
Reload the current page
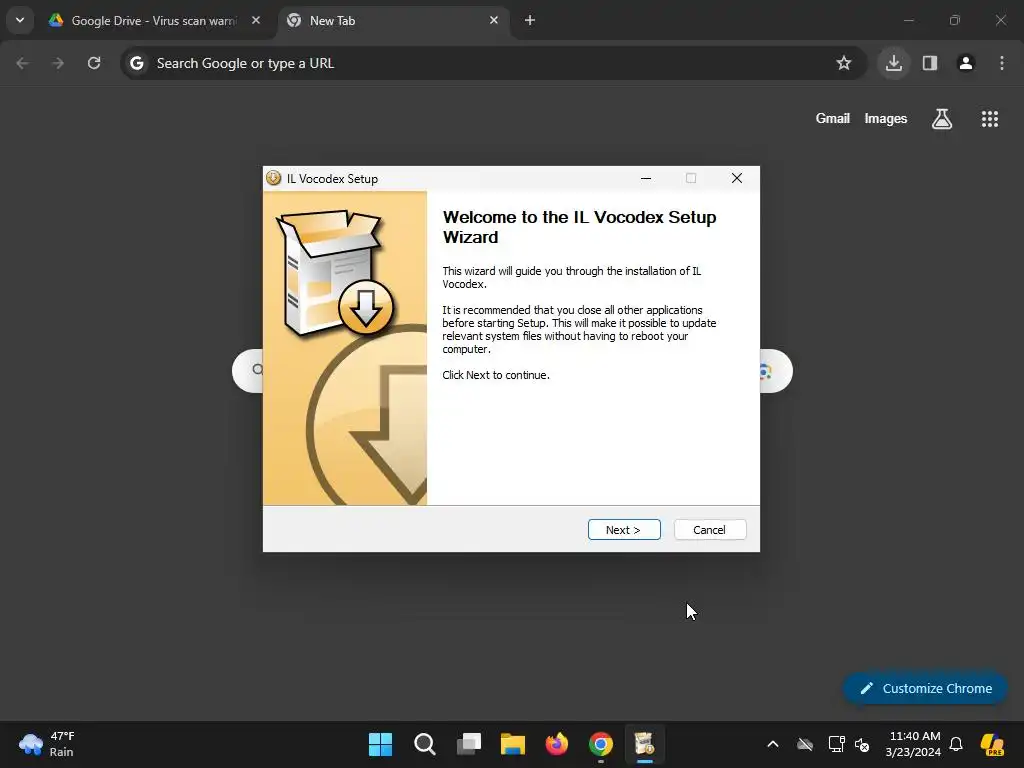[94, 63]
